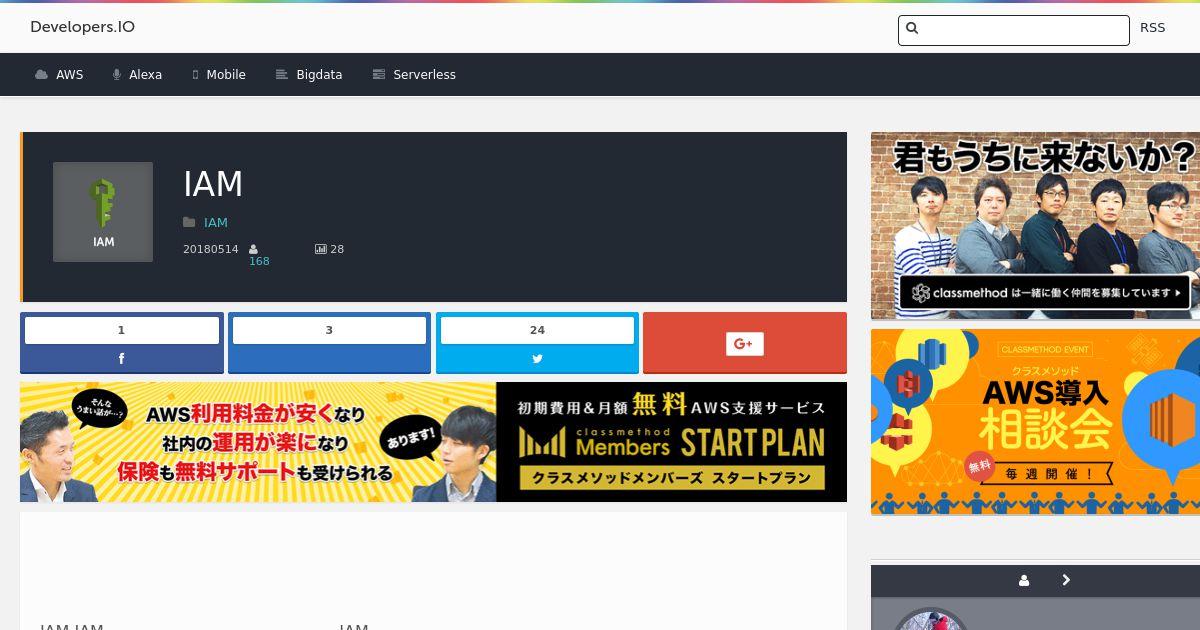The height and width of the screenshot is (630, 1200).
Task: Open the Members START PLAN banner
Action: [433, 442]
